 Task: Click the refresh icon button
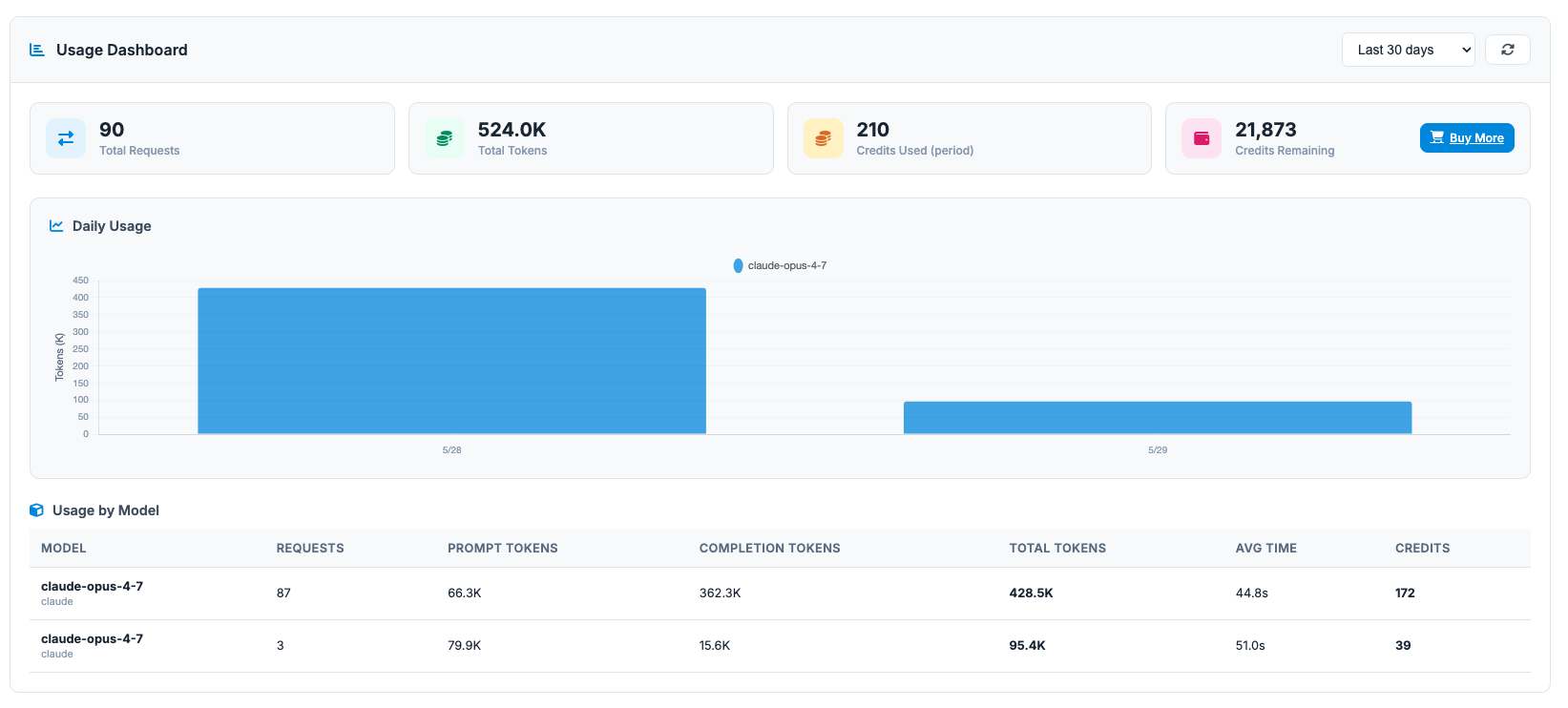(1507, 50)
